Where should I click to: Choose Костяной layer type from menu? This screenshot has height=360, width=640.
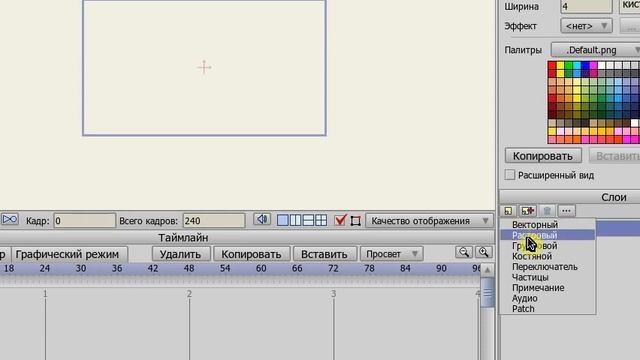point(547,256)
